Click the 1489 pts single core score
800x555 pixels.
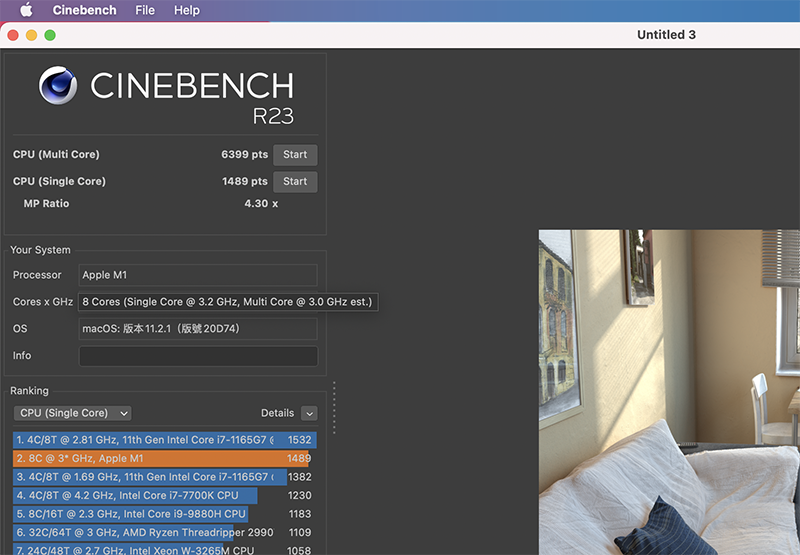(244, 182)
